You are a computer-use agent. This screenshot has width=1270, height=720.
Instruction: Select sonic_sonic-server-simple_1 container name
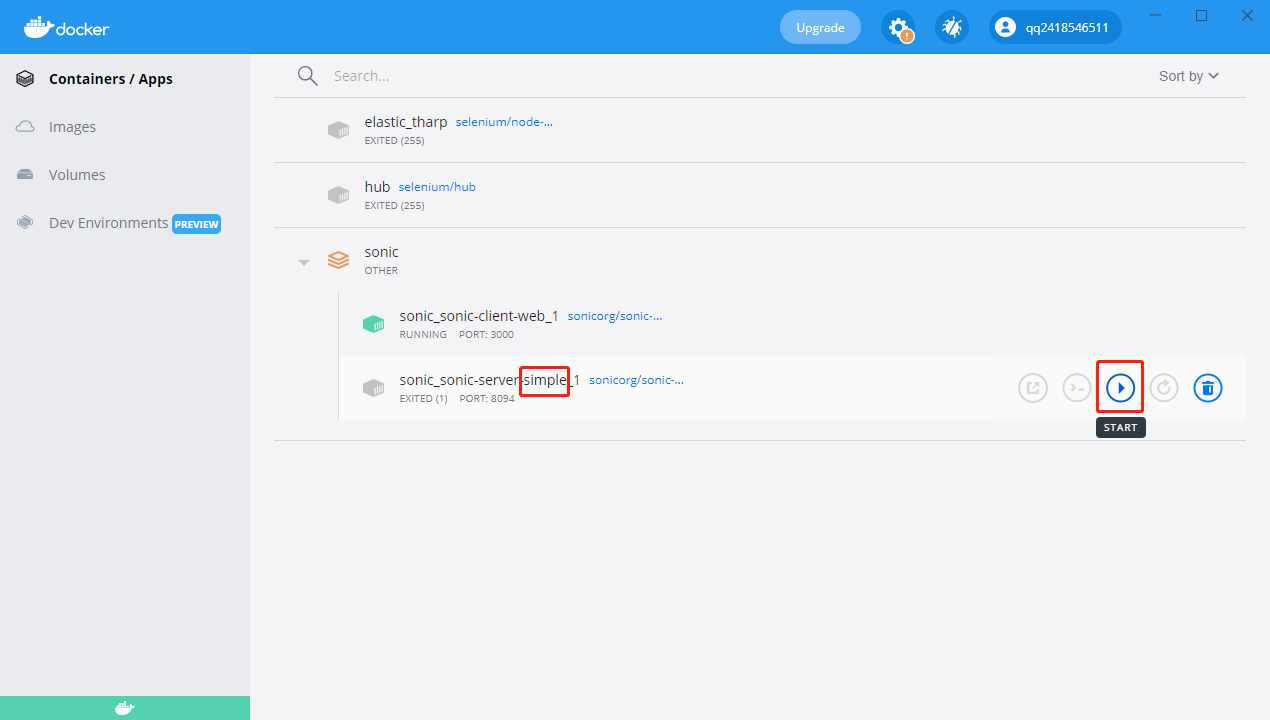coord(490,380)
